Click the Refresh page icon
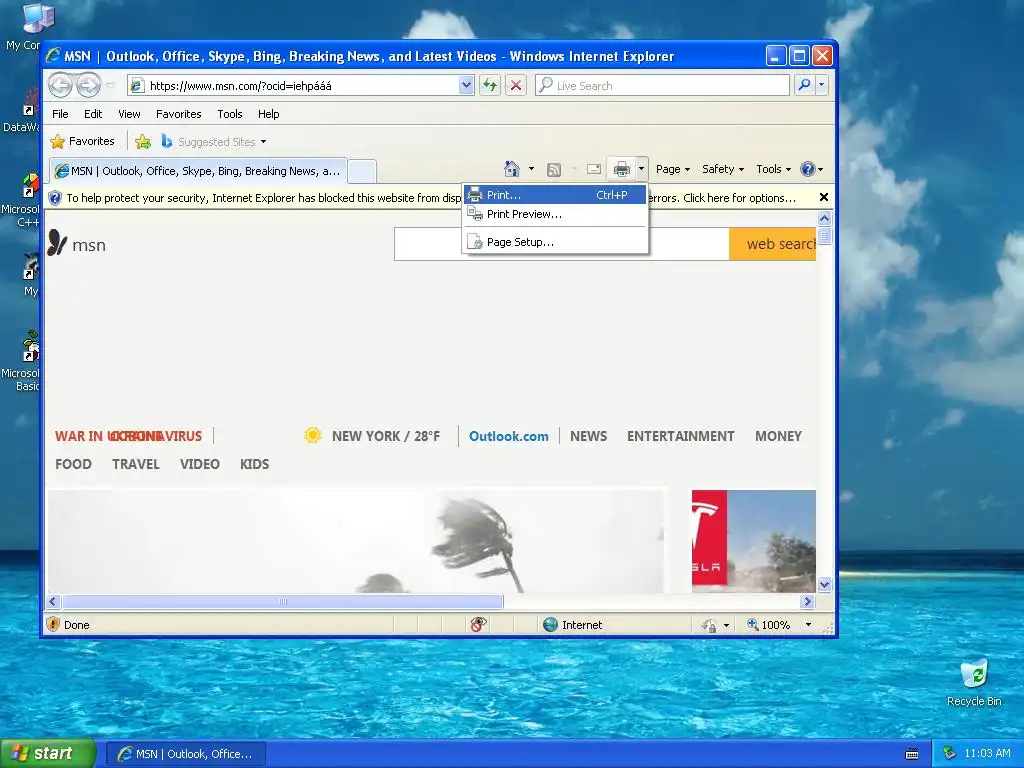The height and width of the screenshot is (768, 1024). (x=490, y=86)
